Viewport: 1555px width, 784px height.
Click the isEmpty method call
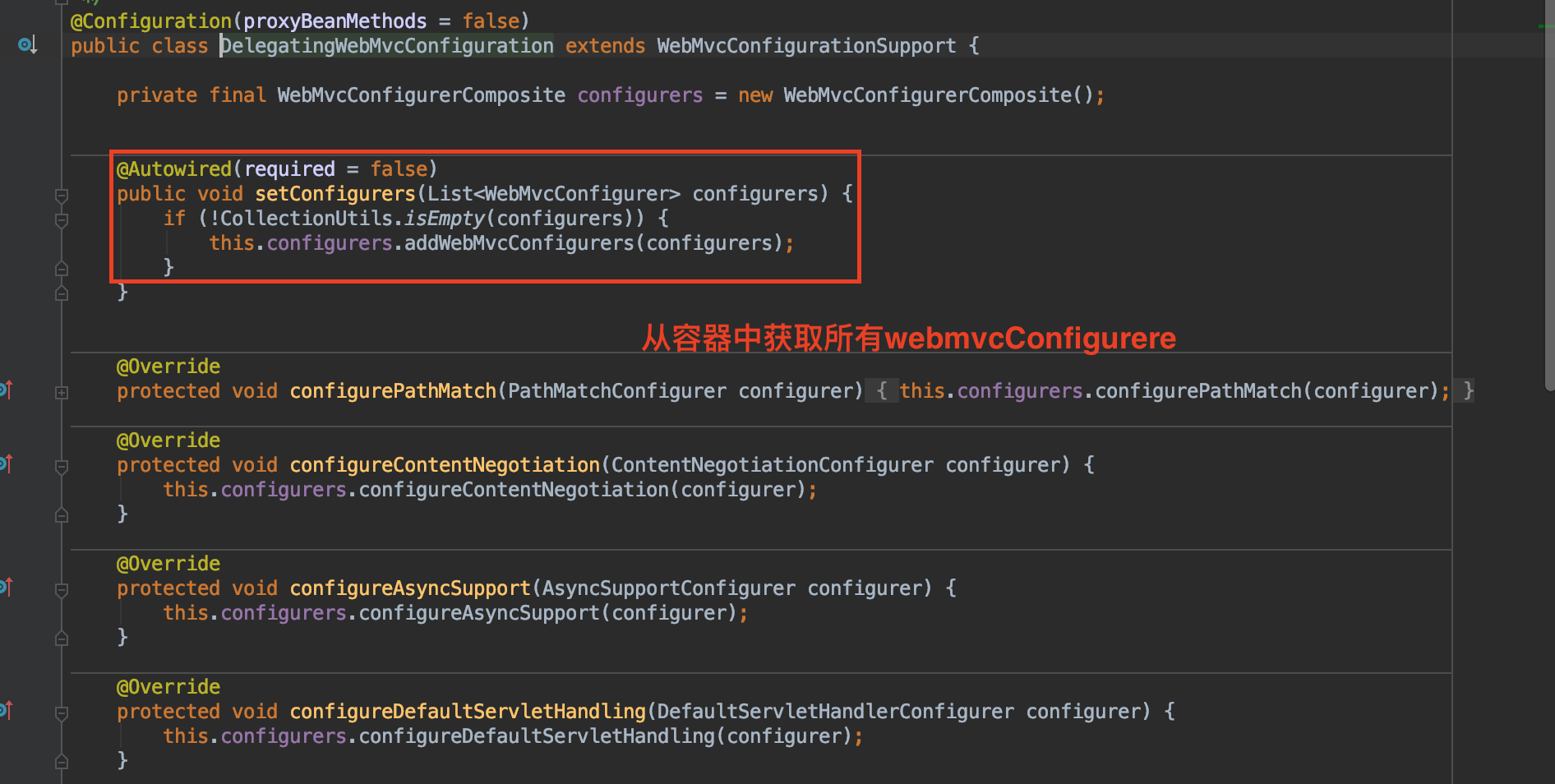(445, 218)
